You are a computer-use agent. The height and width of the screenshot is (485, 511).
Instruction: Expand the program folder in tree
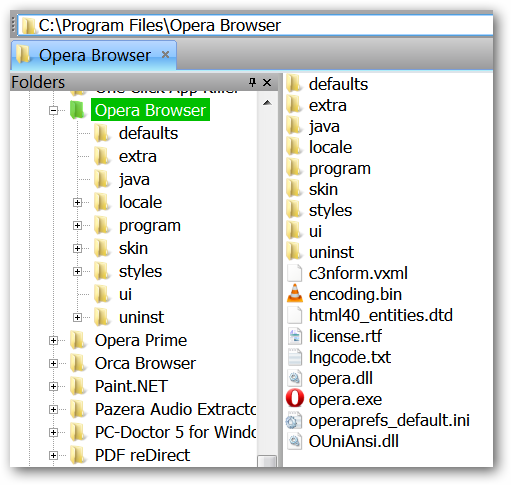(77, 225)
